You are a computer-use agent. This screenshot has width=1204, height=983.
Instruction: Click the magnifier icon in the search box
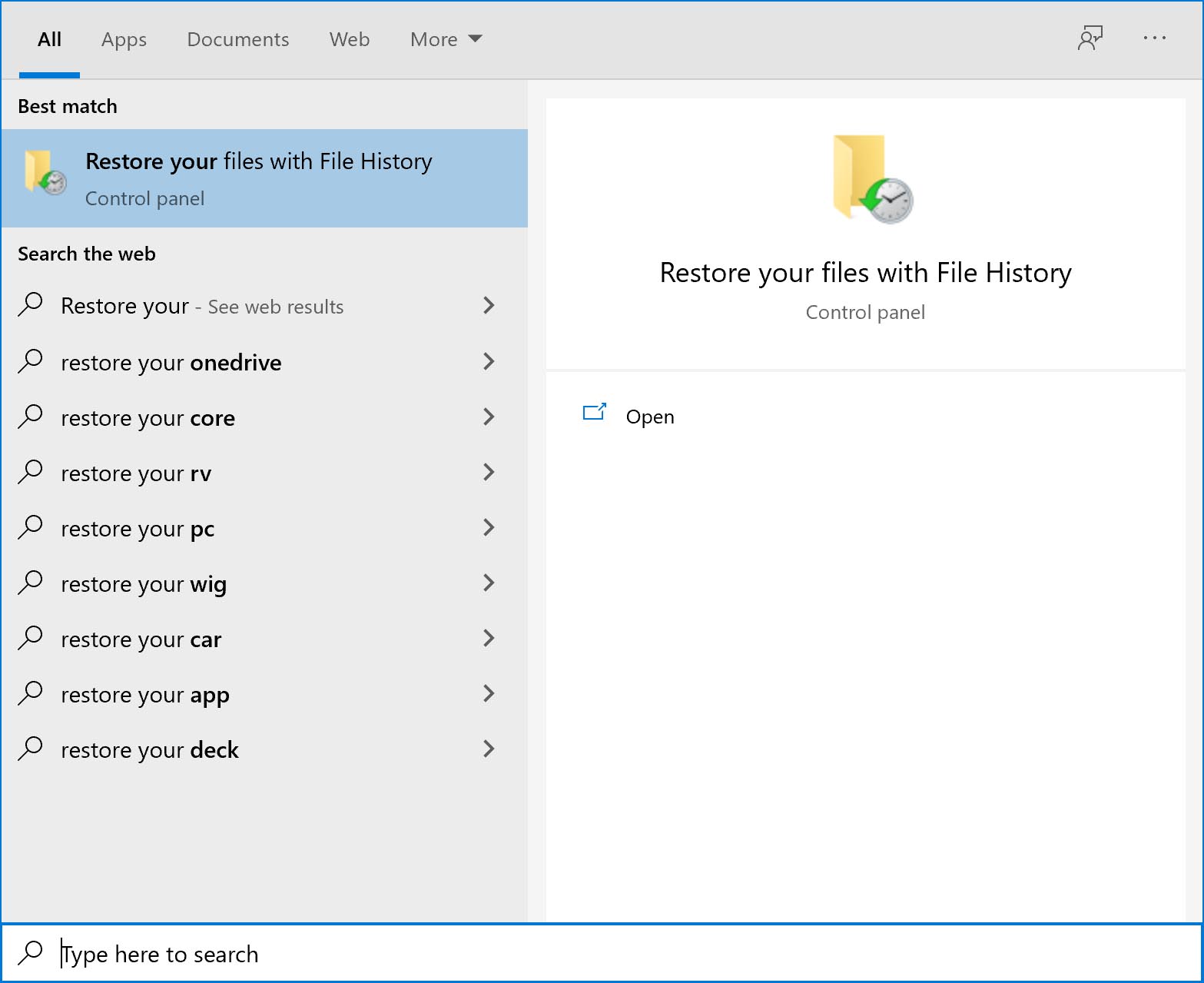[30, 952]
